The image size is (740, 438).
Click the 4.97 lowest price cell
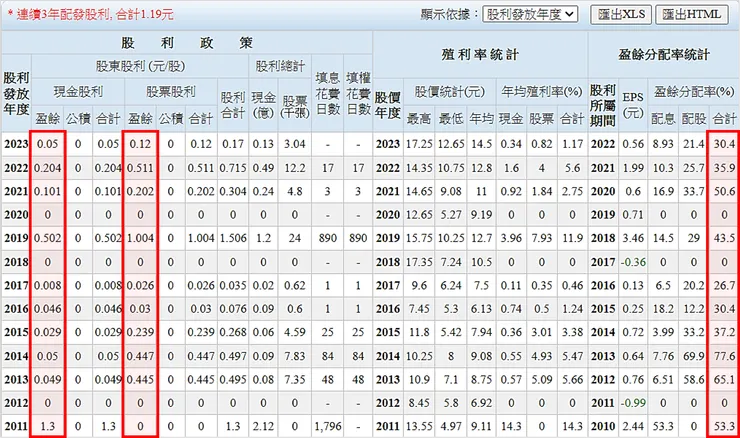click(451, 426)
